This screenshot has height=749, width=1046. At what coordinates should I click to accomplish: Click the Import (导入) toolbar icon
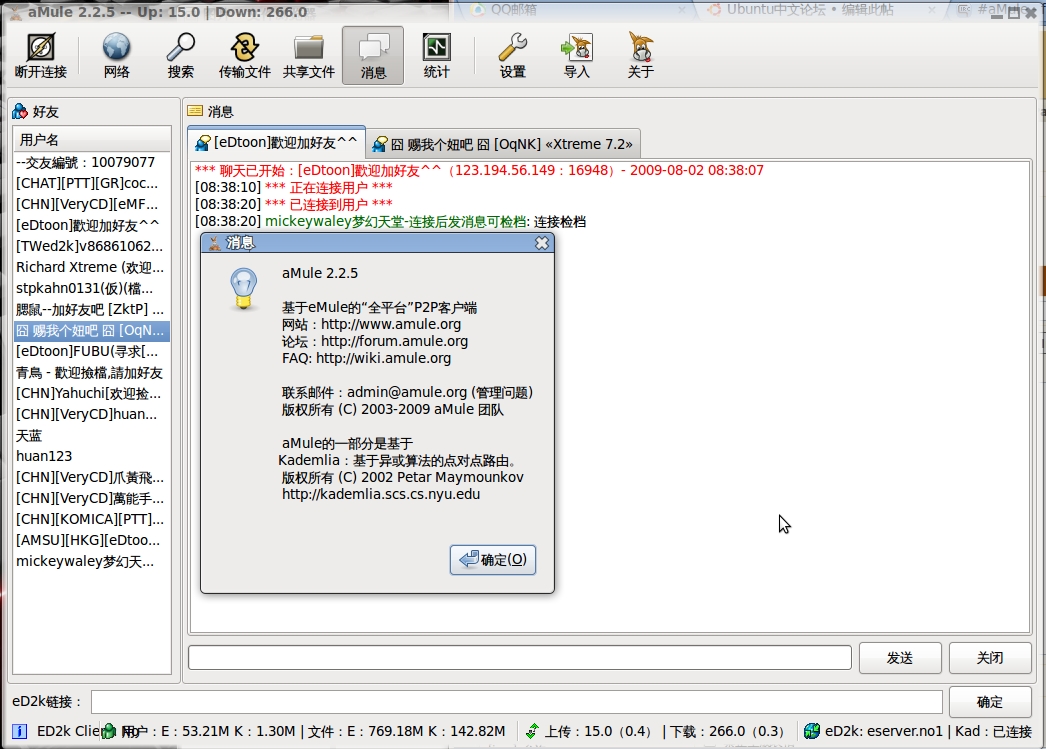pyautogui.click(x=576, y=55)
